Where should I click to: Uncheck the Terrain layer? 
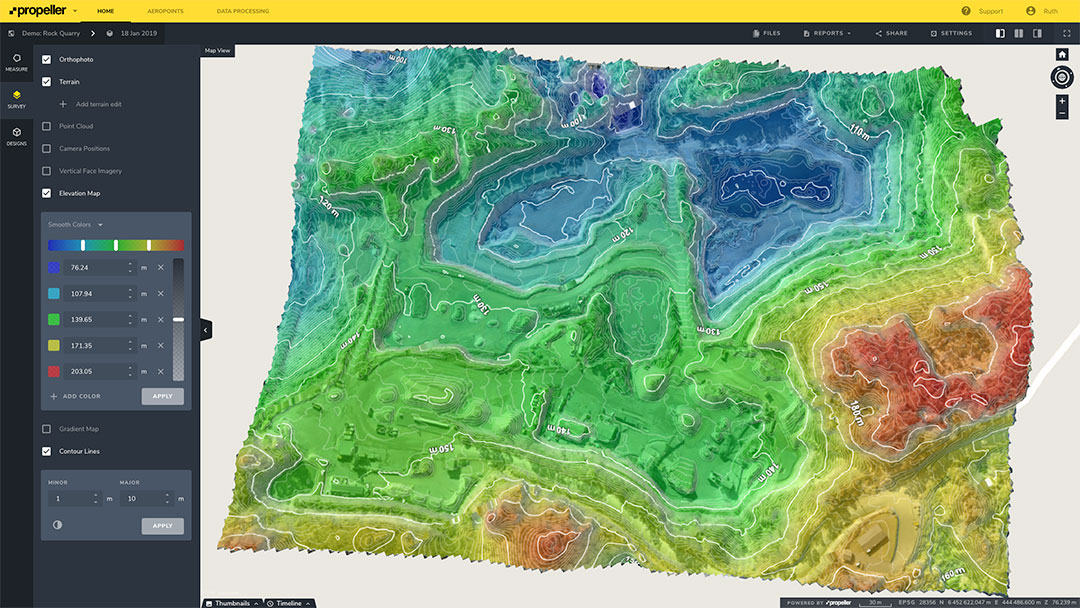point(46,81)
